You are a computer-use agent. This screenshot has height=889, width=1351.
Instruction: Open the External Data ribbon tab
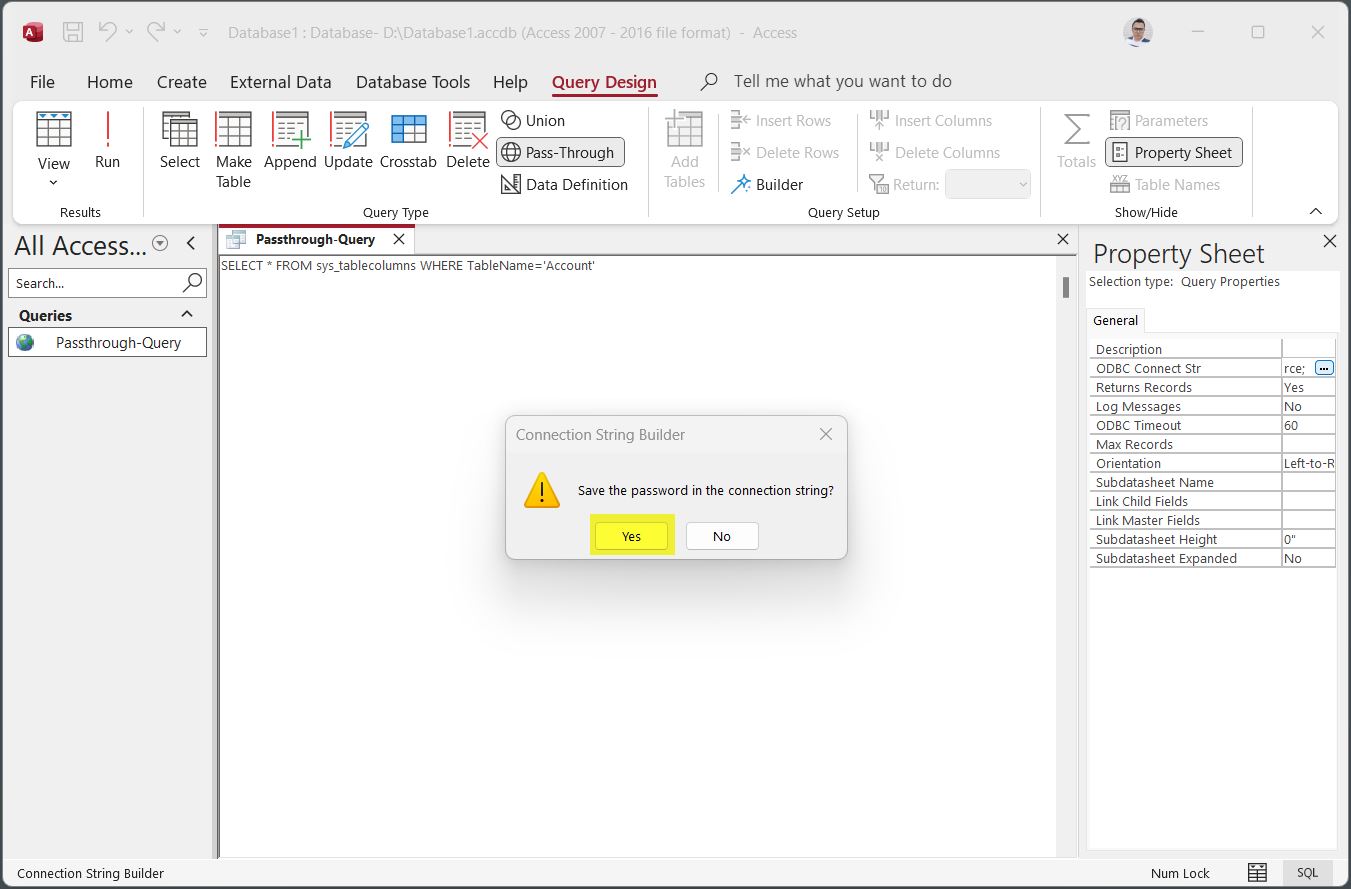click(x=280, y=82)
